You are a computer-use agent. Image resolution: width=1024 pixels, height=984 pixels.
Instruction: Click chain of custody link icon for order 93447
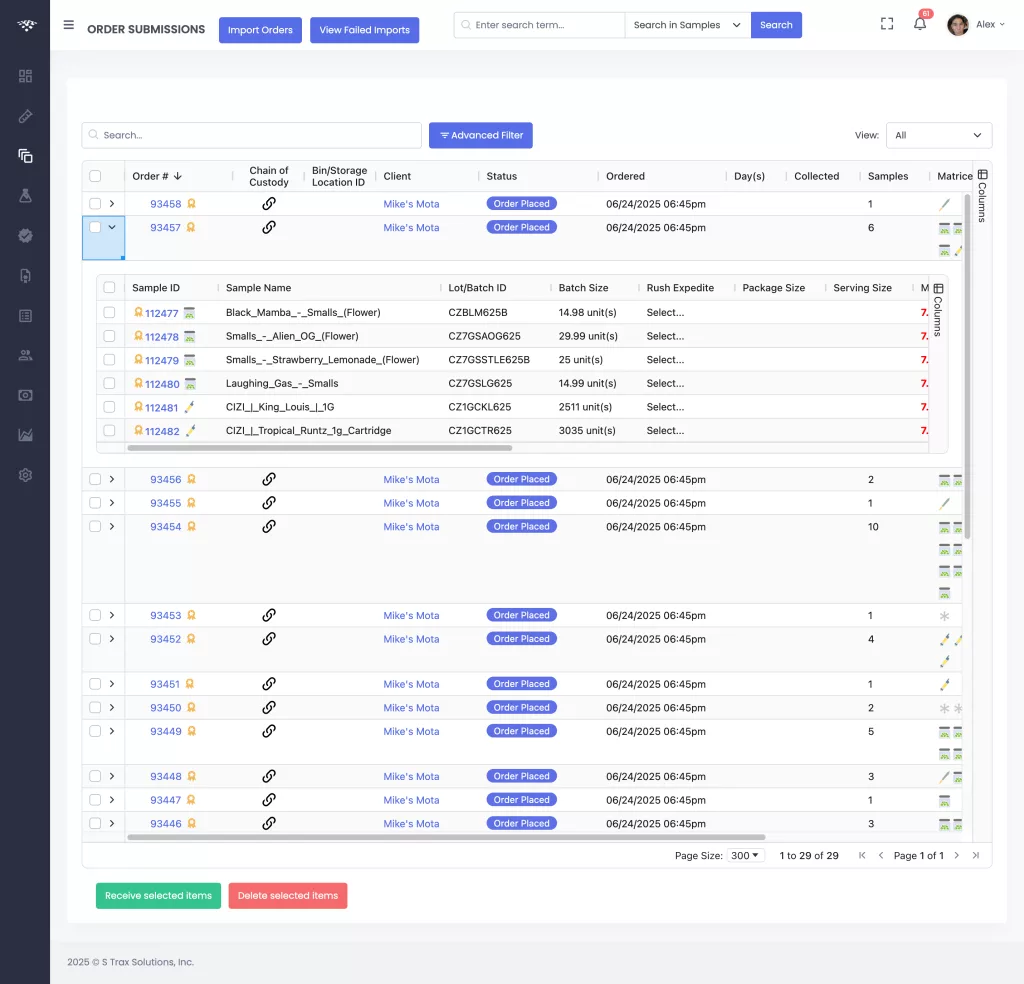point(268,800)
